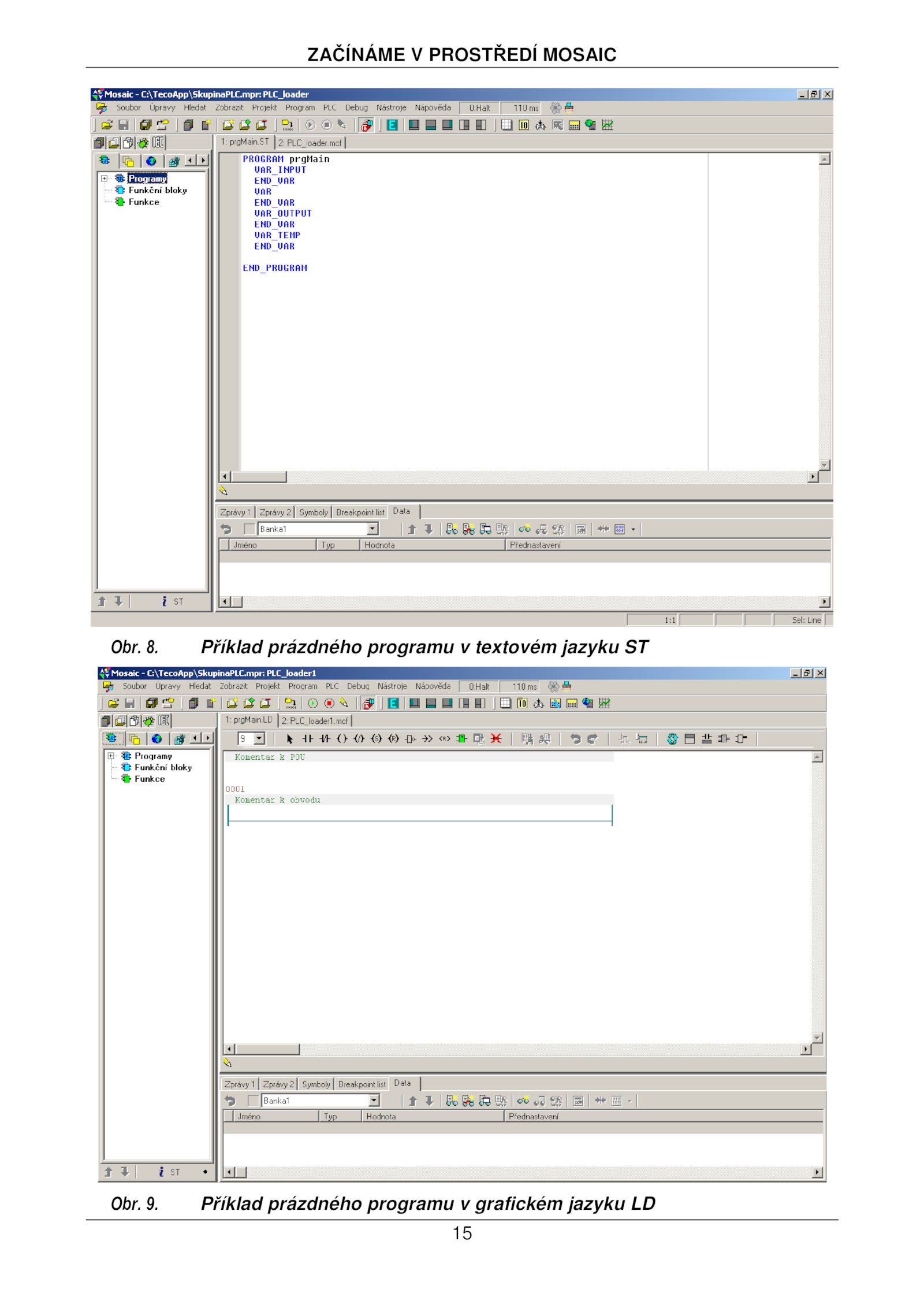The height and width of the screenshot is (1308, 924).
Task: Click Jméno column header in upper window
Action: [273, 545]
